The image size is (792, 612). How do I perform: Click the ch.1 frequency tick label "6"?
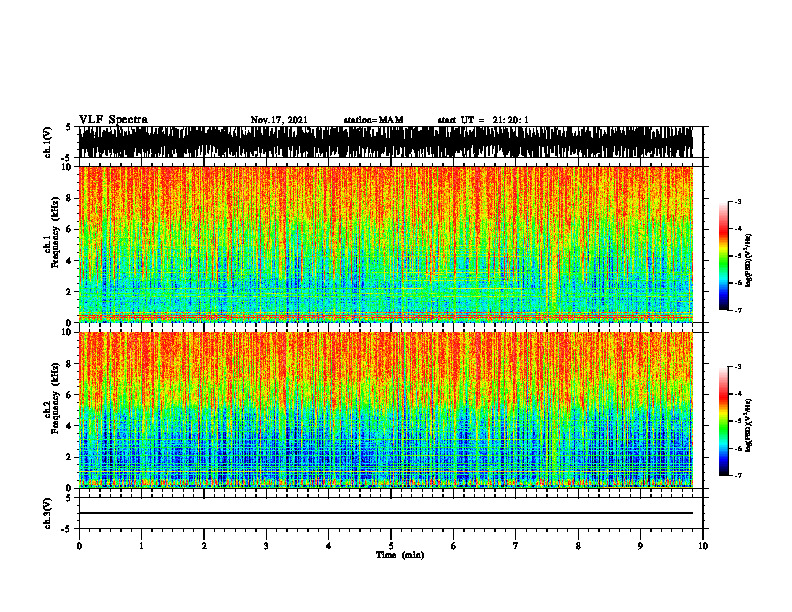(70, 229)
